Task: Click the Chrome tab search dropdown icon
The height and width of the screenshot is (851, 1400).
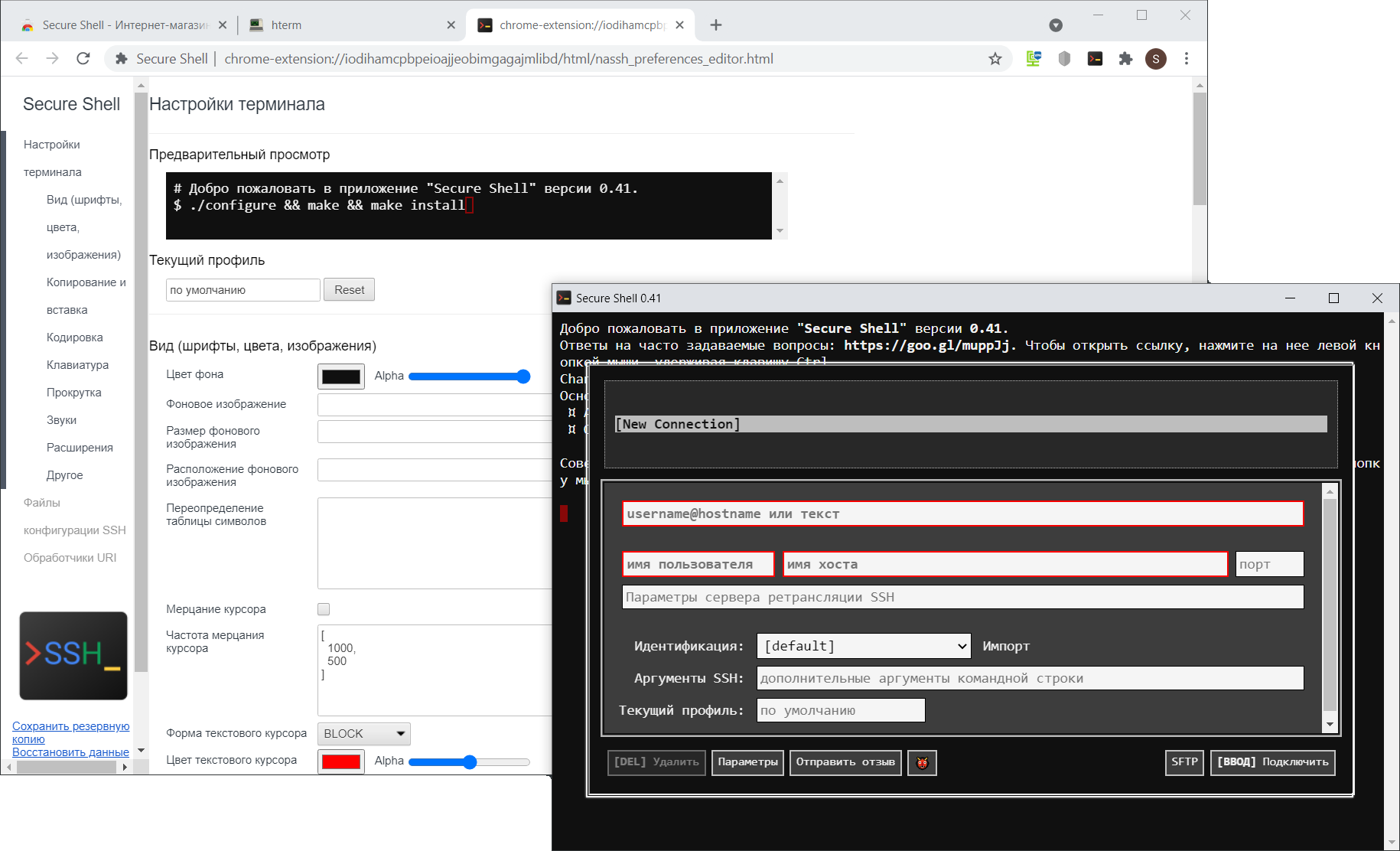Action: point(1056,25)
